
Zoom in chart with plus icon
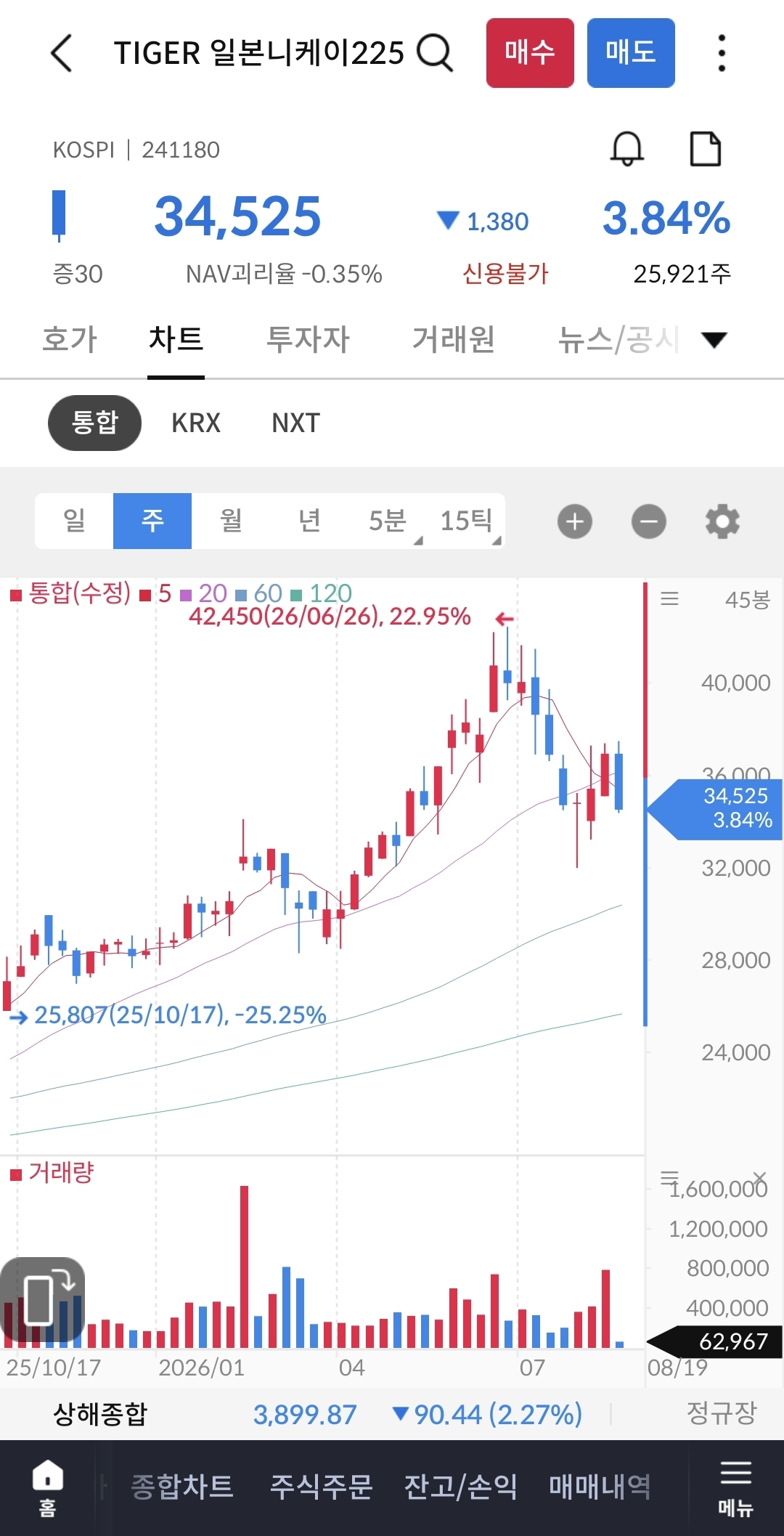(x=575, y=521)
